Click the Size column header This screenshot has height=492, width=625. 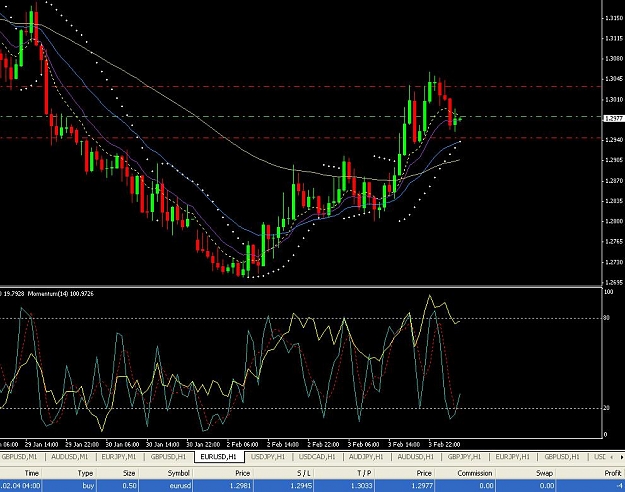(x=117, y=473)
